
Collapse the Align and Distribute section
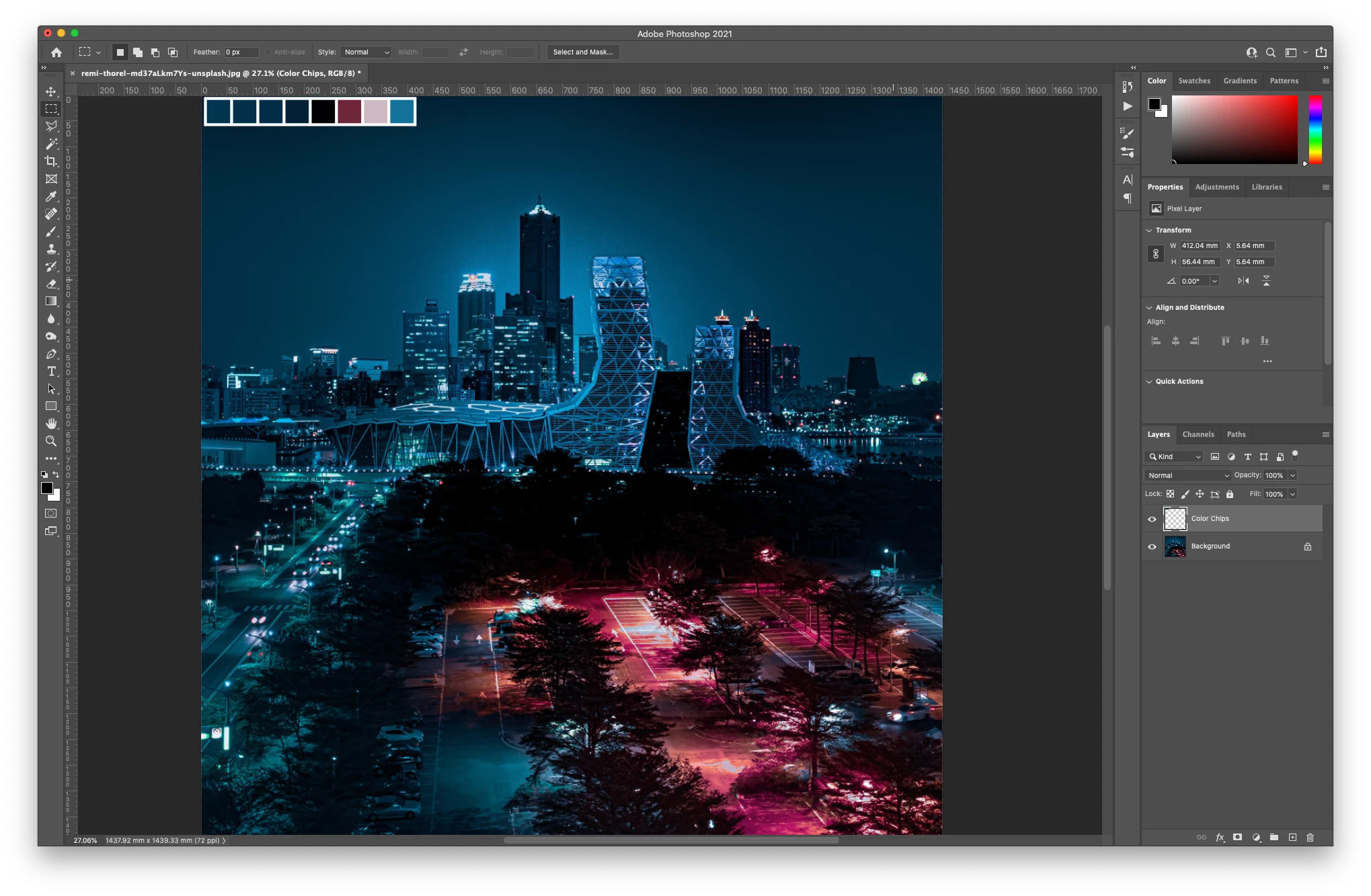(1149, 307)
